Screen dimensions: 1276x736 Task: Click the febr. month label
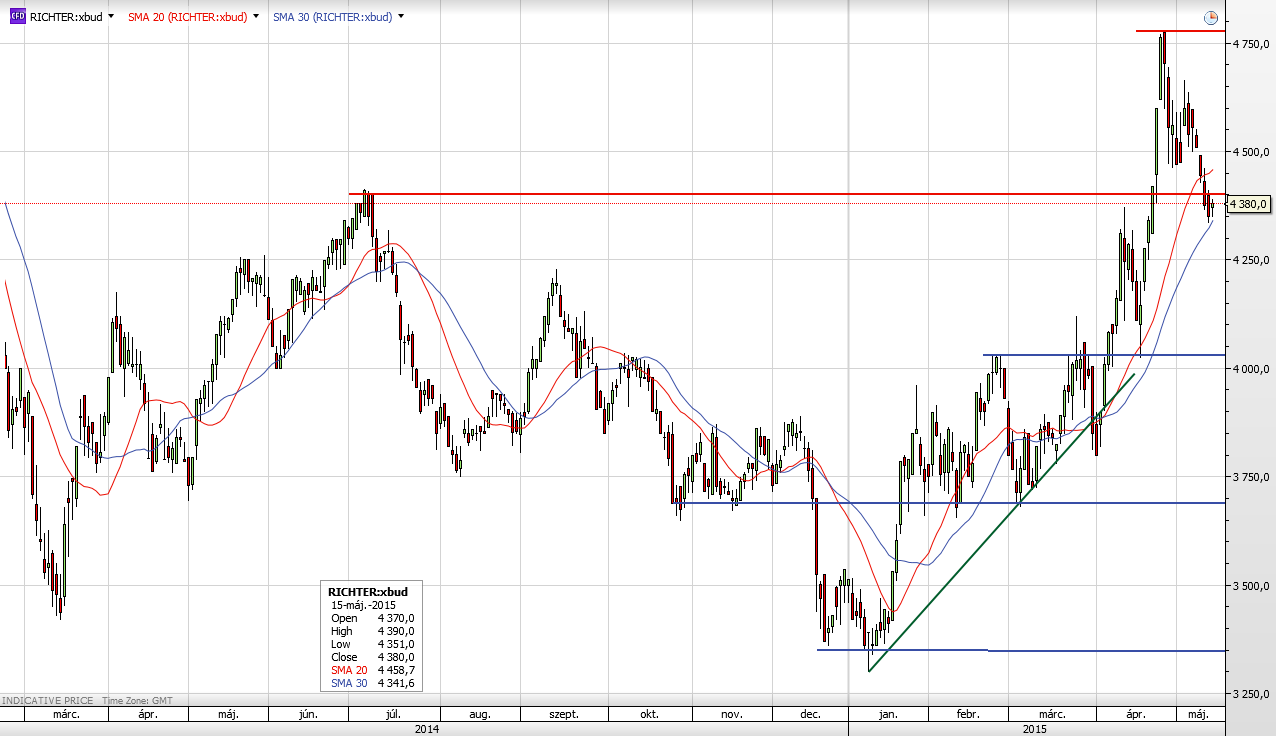967,715
